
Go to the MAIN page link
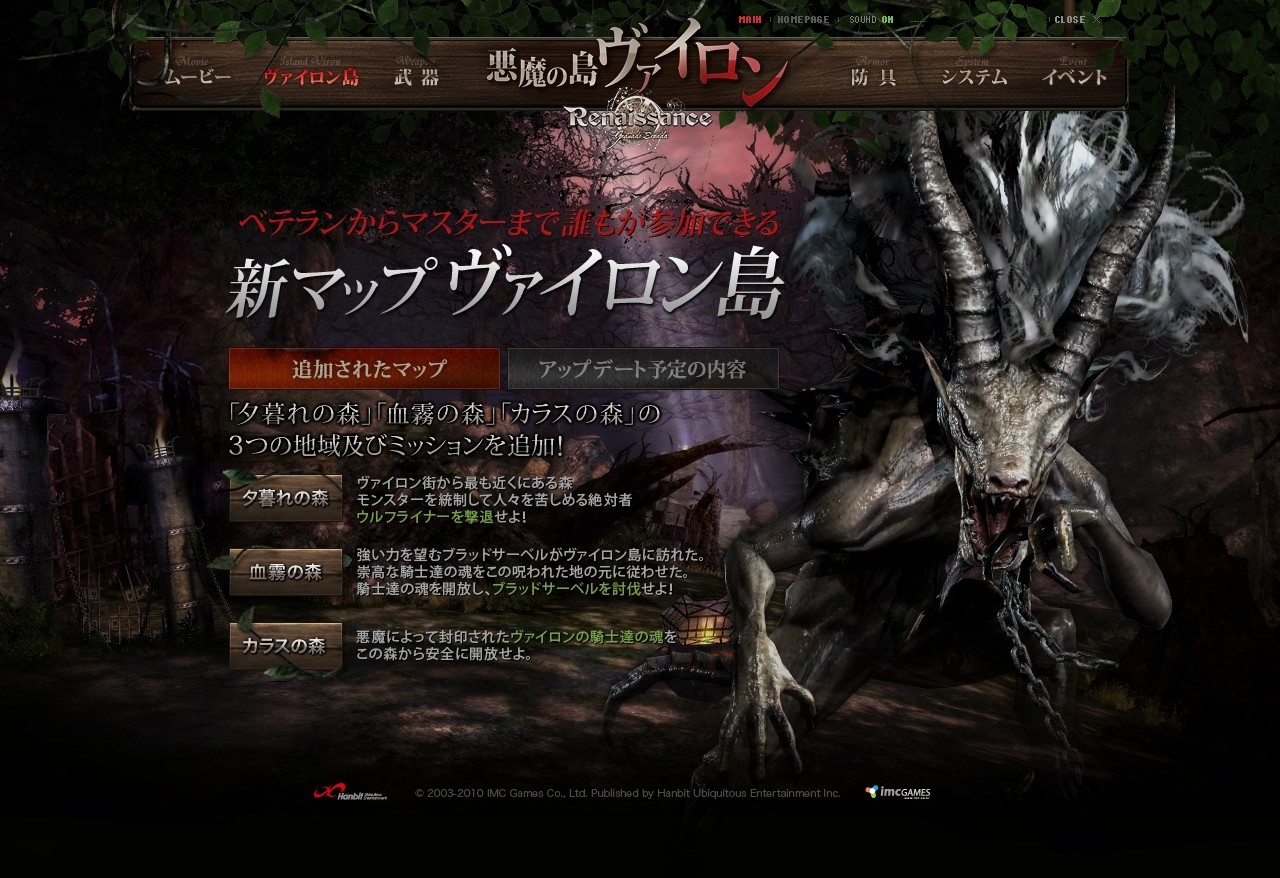(750, 19)
